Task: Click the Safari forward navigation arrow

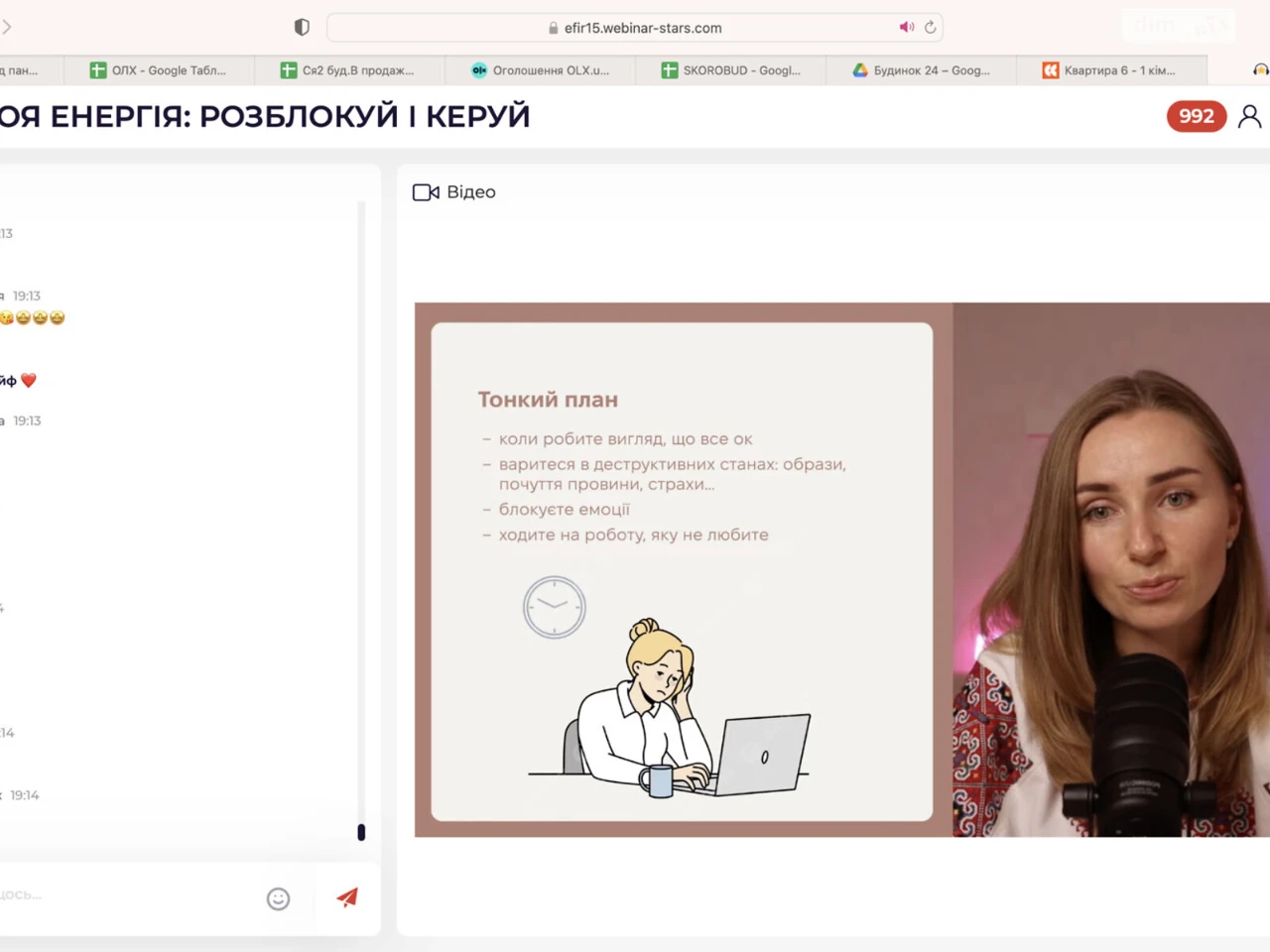Action: coord(7,27)
